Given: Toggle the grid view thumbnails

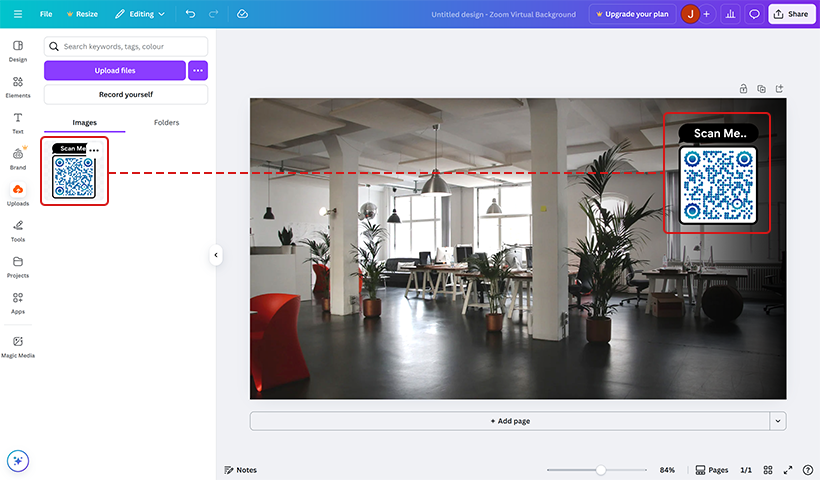Looking at the screenshot, I should click(768, 470).
